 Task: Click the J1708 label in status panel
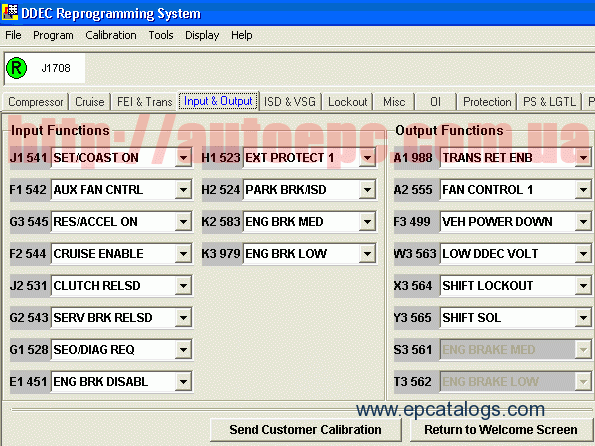coord(56,68)
